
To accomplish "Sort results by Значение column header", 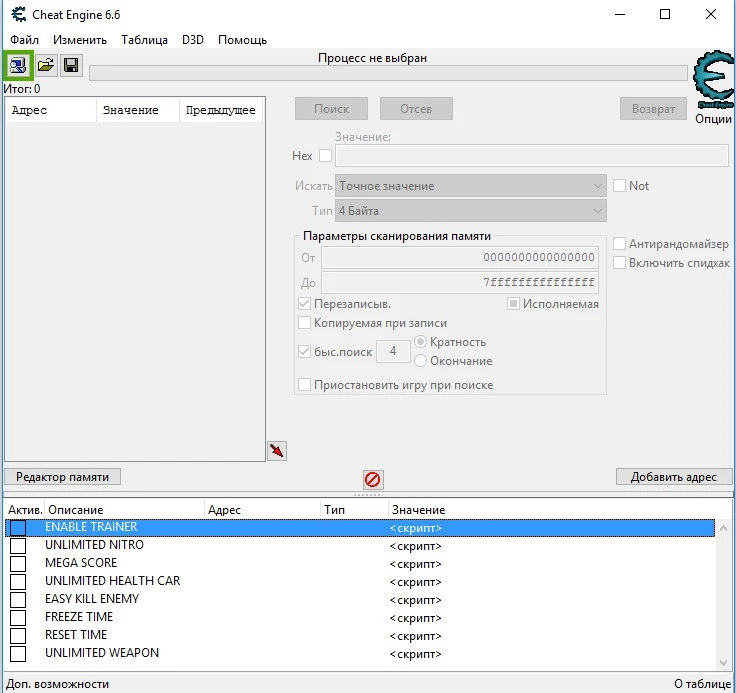I will [138, 110].
